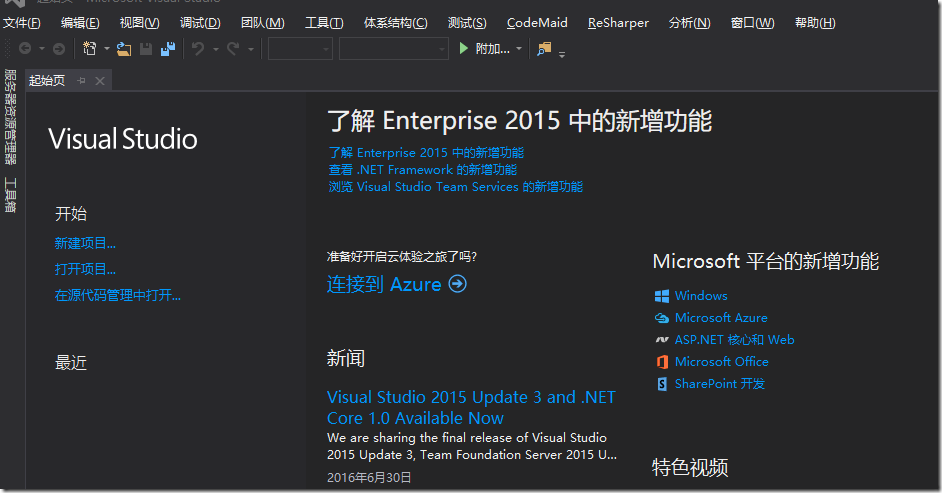Open the dropdown arrow next to 附加...
942x493 pixels.
(519, 49)
